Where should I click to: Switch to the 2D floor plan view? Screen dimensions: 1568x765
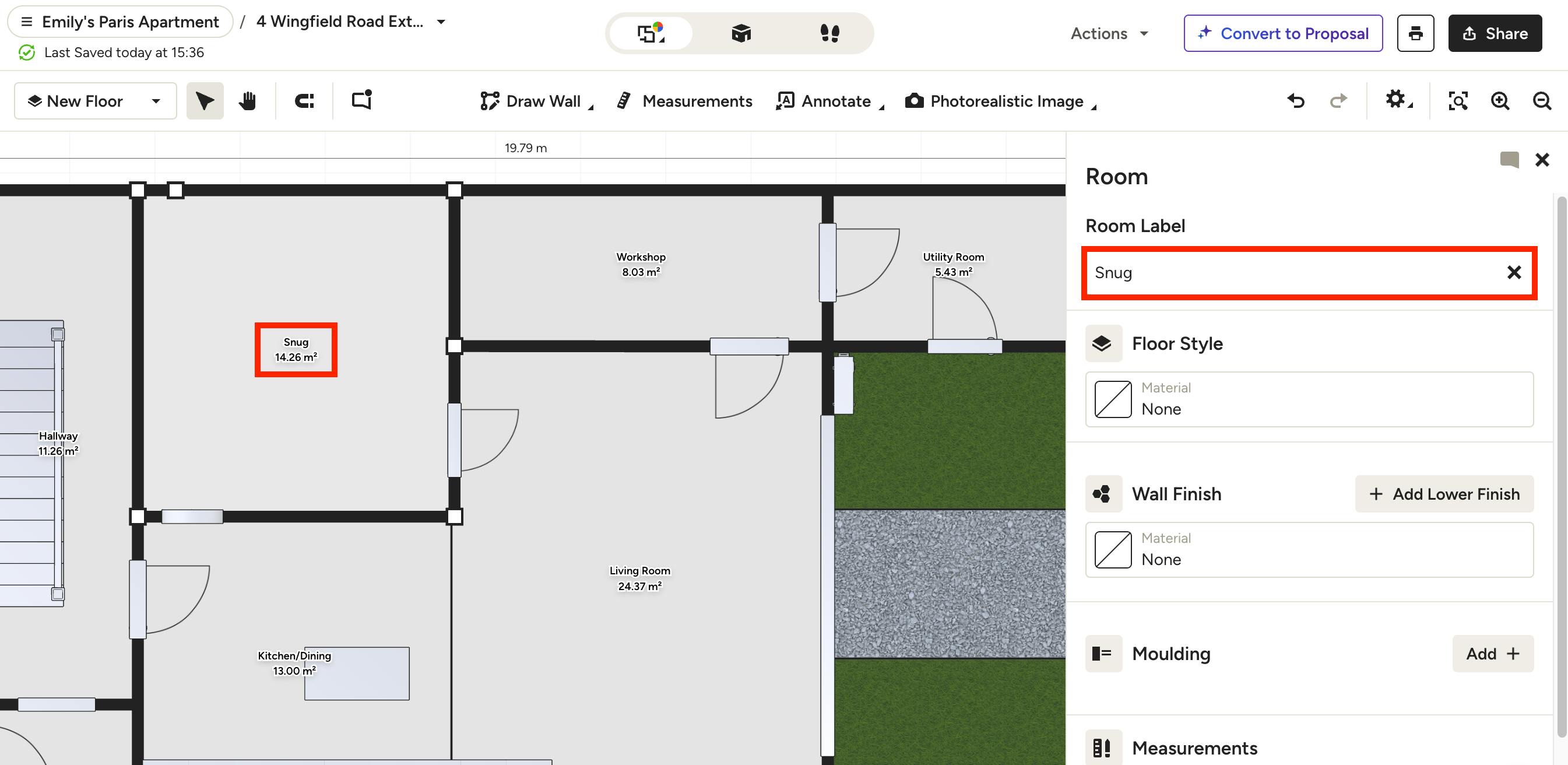[651, 33]
